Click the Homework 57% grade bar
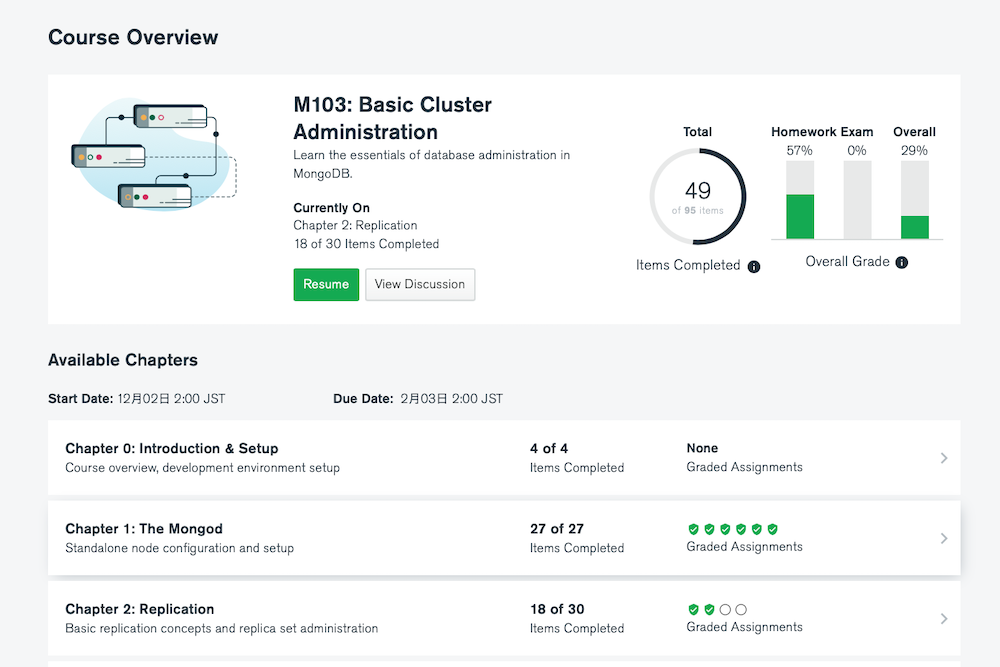 pos(800,200)
